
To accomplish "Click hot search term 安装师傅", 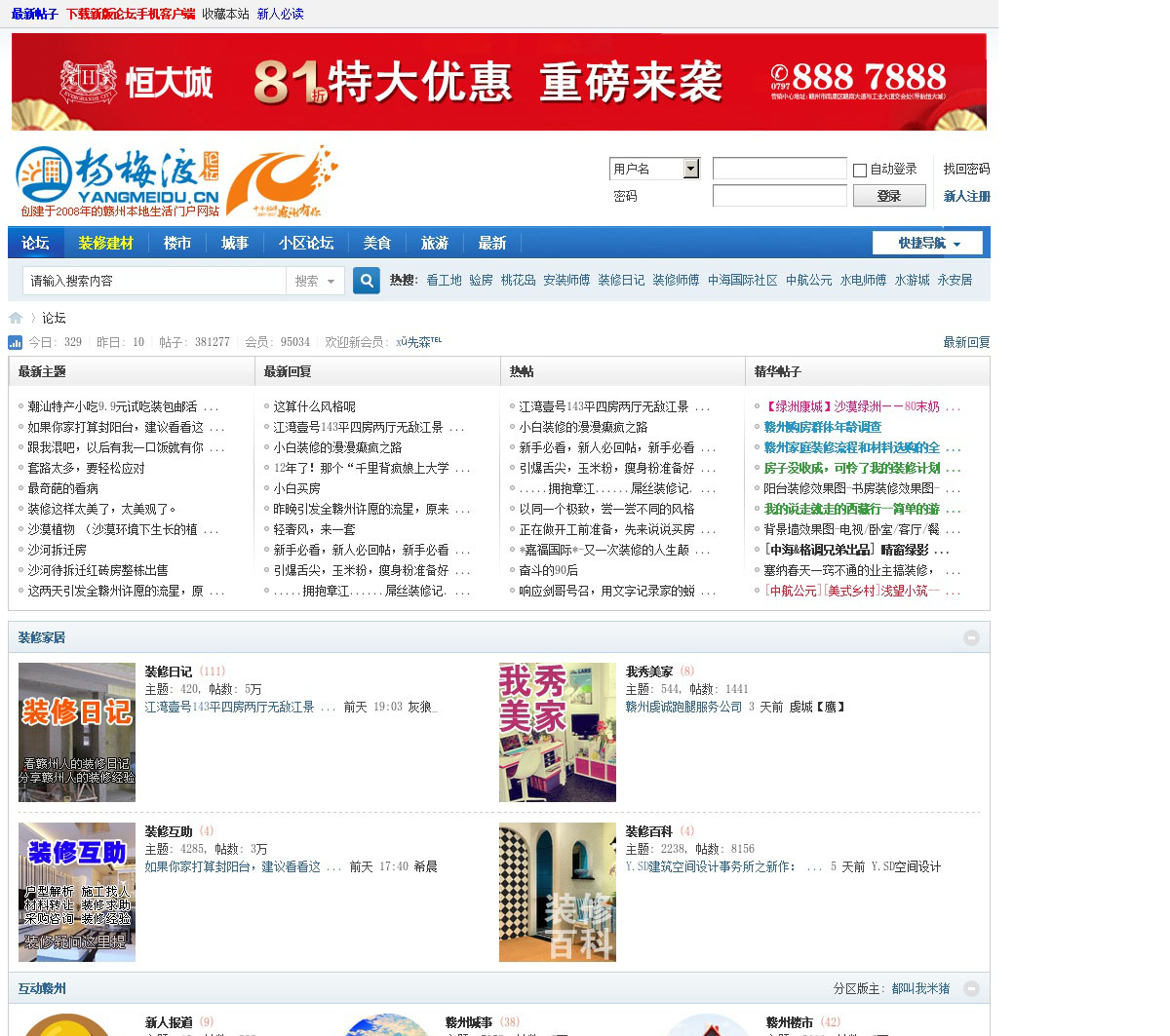I will point(566,280).
